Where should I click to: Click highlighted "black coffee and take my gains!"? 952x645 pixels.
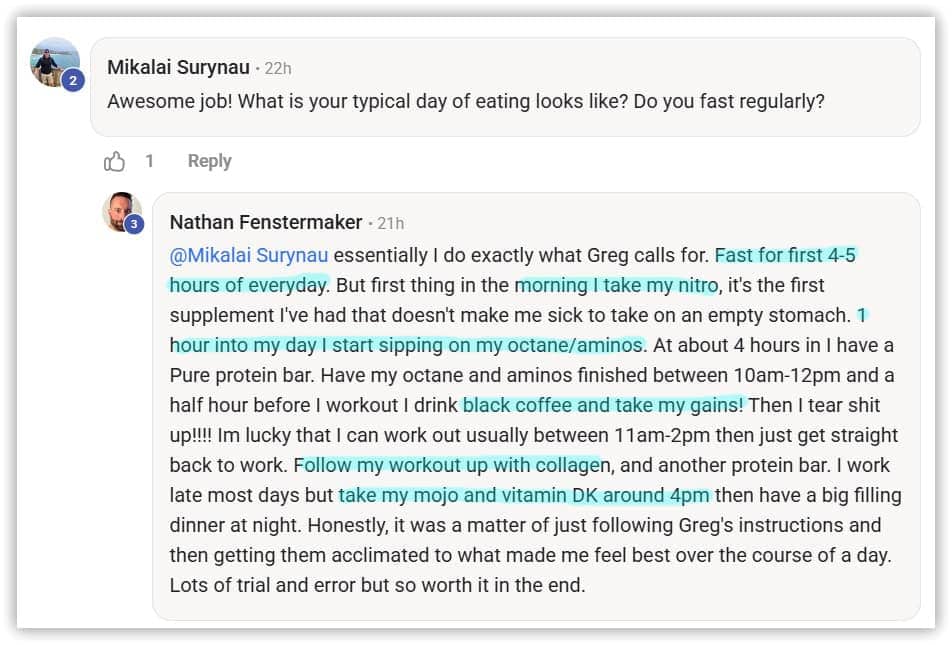603,405
